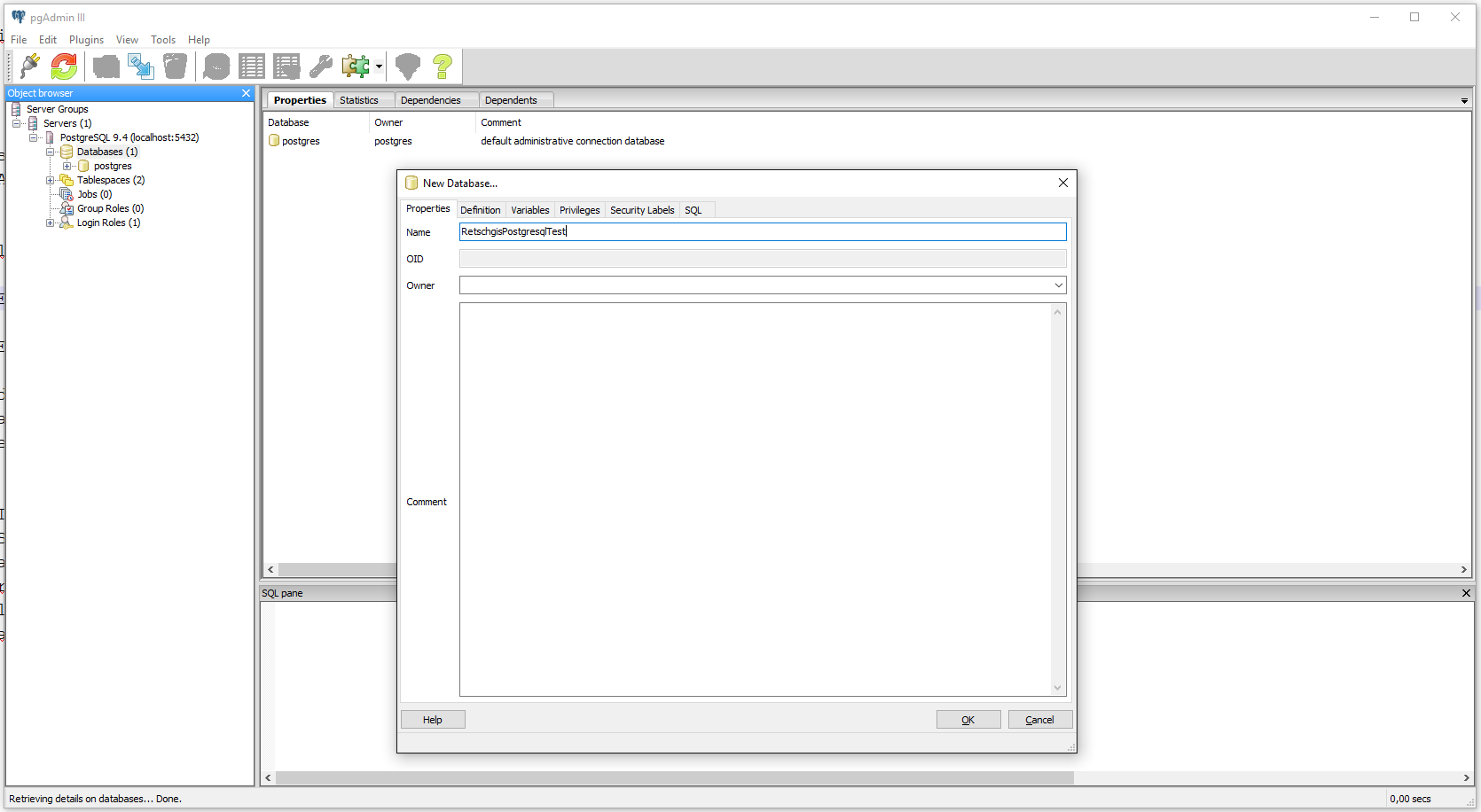Click the Create new object toolbar icon
The width and height of the screenshot is (1481, 812).
(140, 66)
